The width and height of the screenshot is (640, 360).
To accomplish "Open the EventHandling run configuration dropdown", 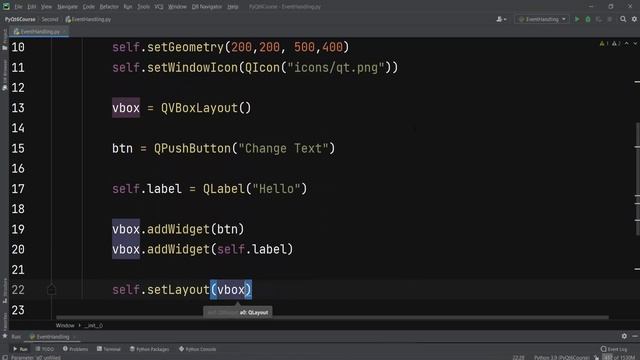I will tap(542, 19).
